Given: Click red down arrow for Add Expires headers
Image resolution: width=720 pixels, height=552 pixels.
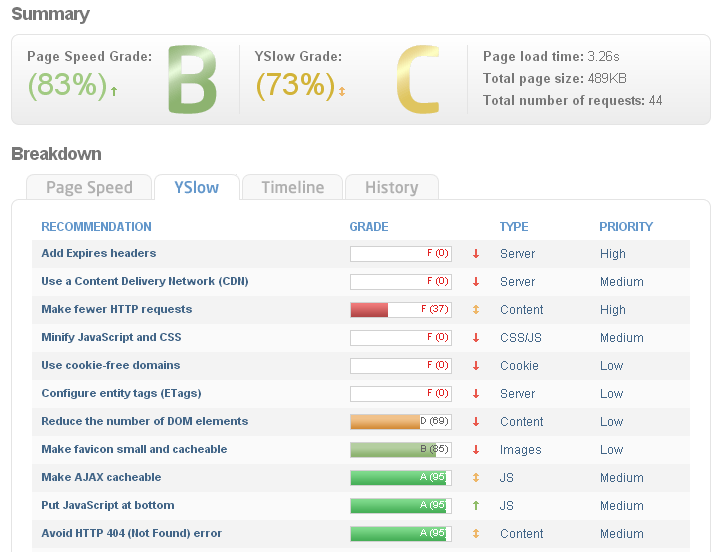Looking at the screenshot, I should (x=476, y=254).
